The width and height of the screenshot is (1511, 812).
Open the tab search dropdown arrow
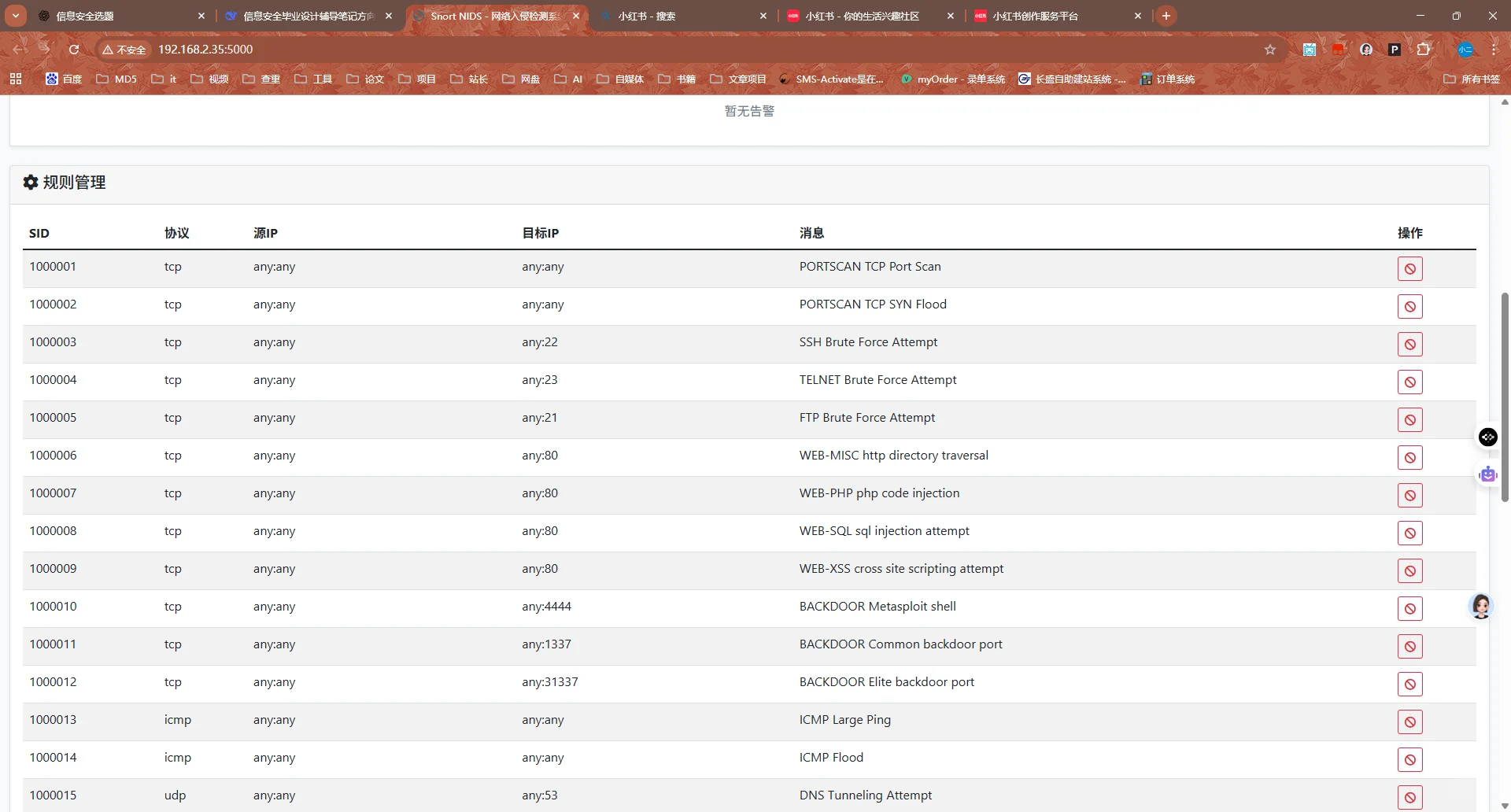tap(16, 16)
